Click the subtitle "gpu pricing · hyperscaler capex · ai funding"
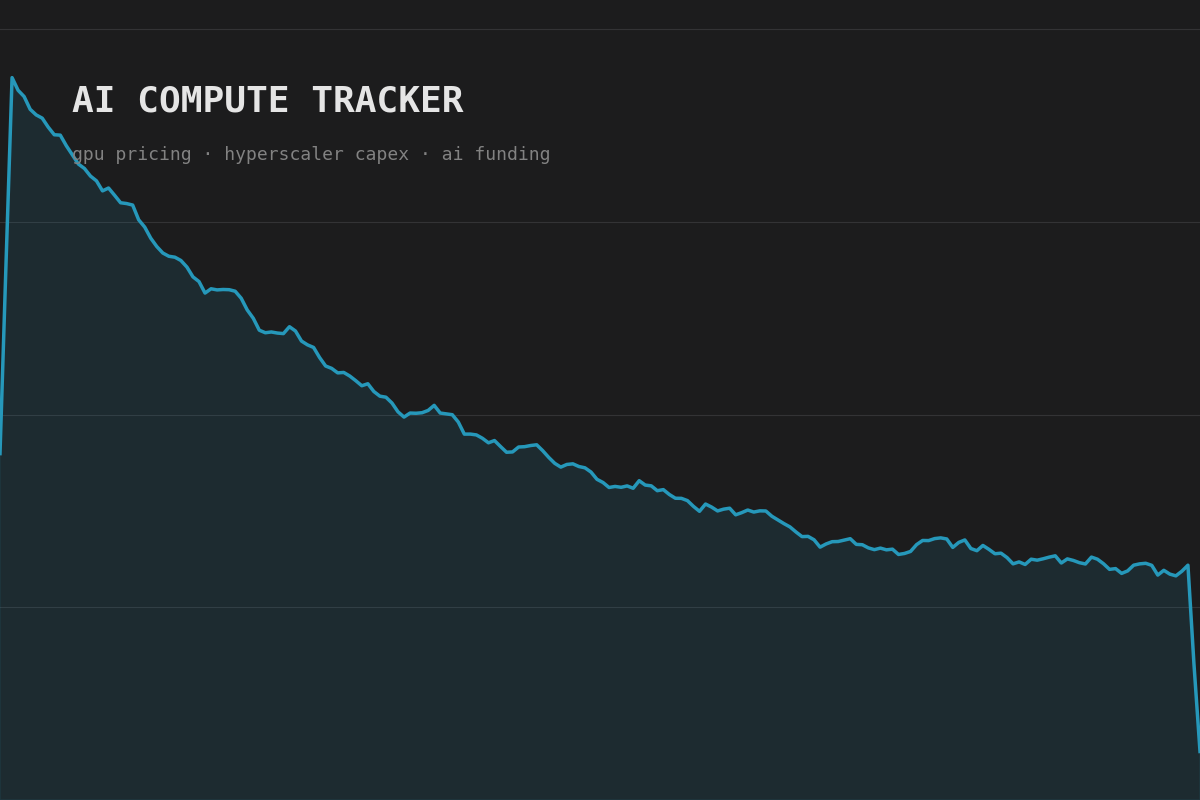Screen dimensions: 1200x800 pyautogui.click(x=311, y=154)
